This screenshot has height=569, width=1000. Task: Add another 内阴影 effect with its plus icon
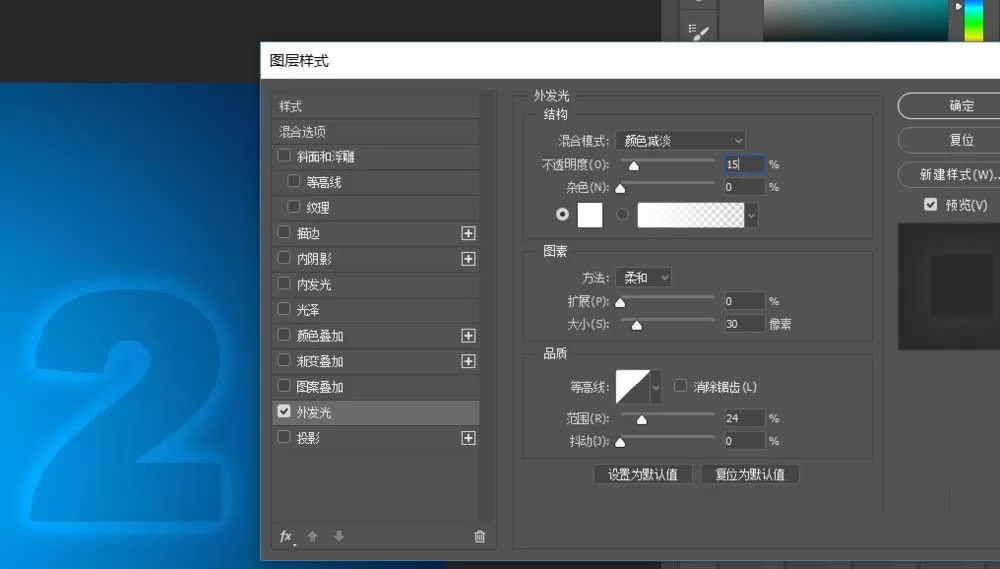point(468,259)
